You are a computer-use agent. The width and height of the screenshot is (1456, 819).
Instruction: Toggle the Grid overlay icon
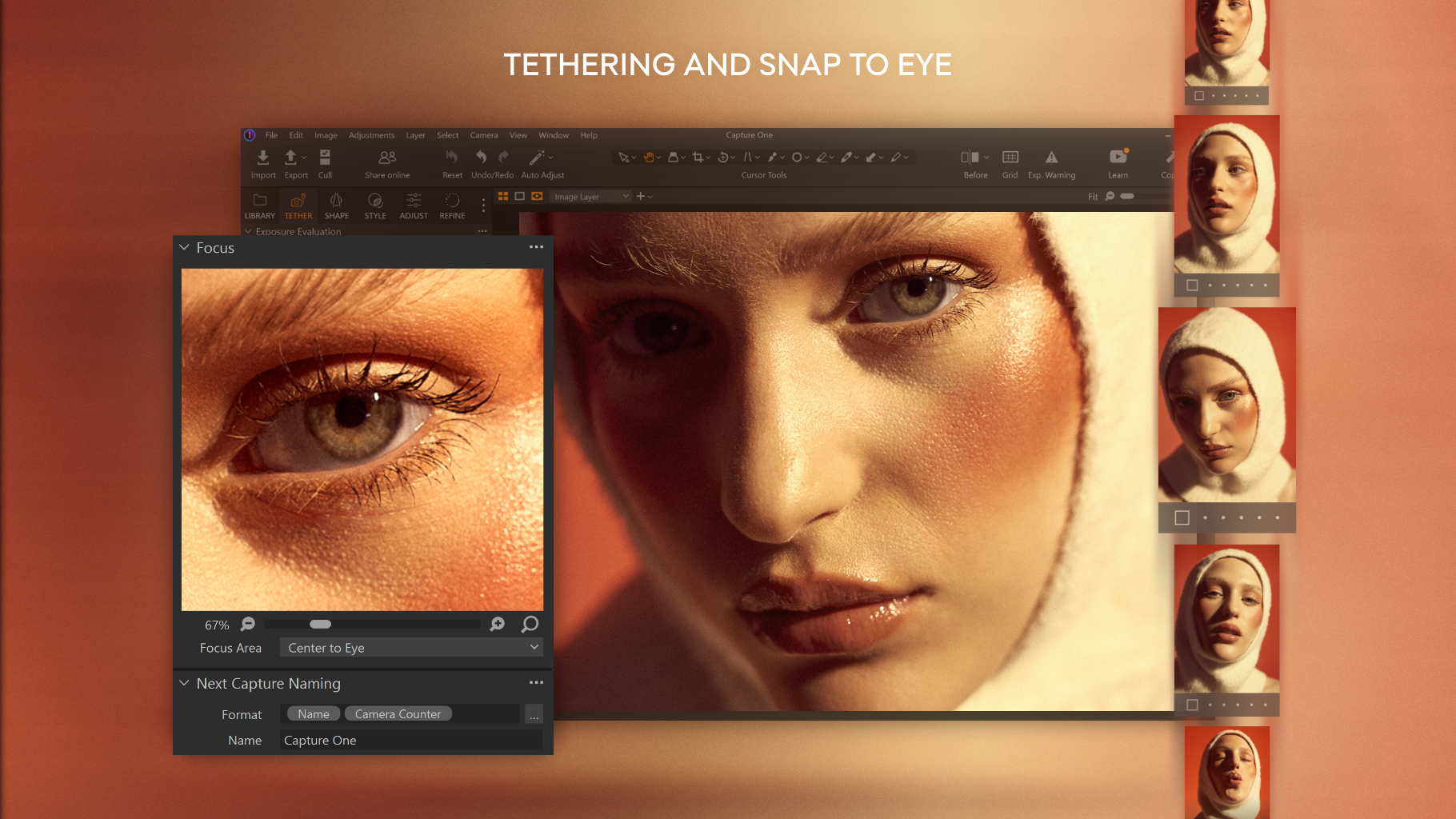(x=1010, y=158)
